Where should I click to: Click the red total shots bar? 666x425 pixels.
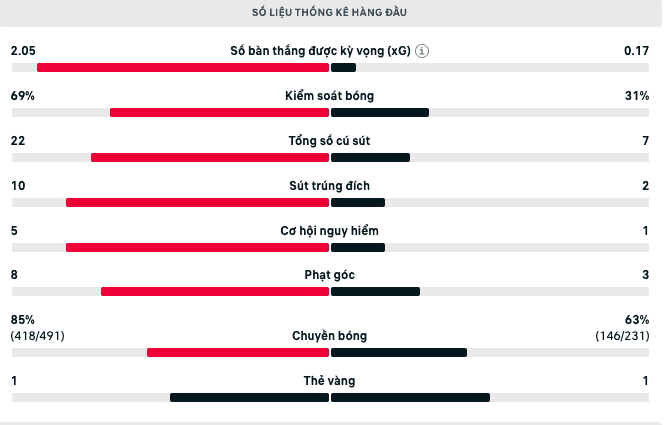[x=210, y=158]
